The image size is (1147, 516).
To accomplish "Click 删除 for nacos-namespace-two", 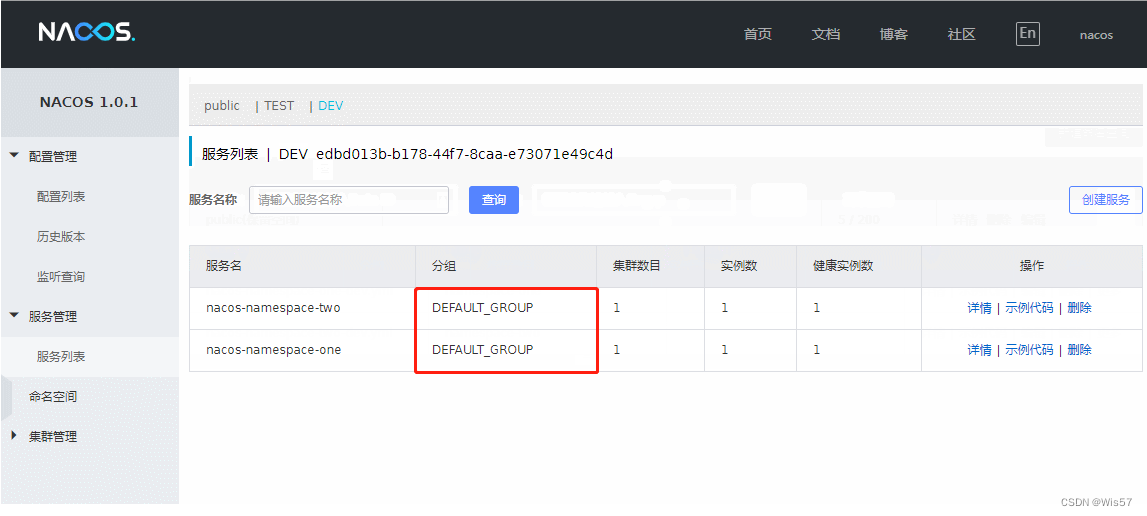I will point(1080,308).
